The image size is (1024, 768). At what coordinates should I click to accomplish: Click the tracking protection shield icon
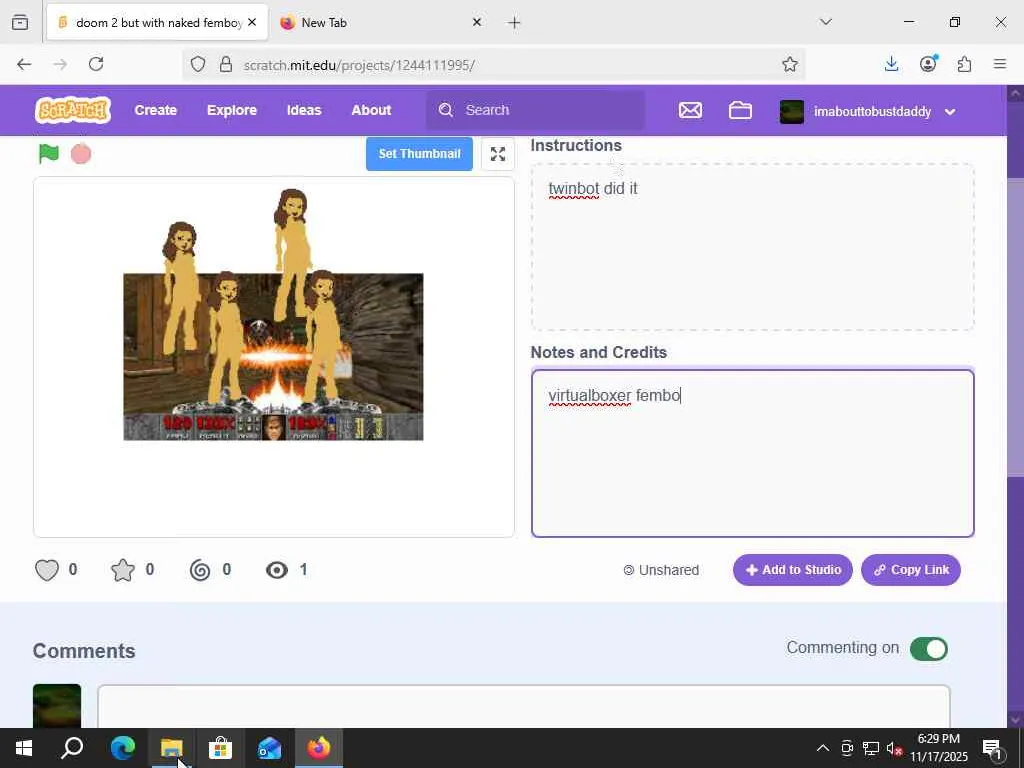(x=198, y=64)
